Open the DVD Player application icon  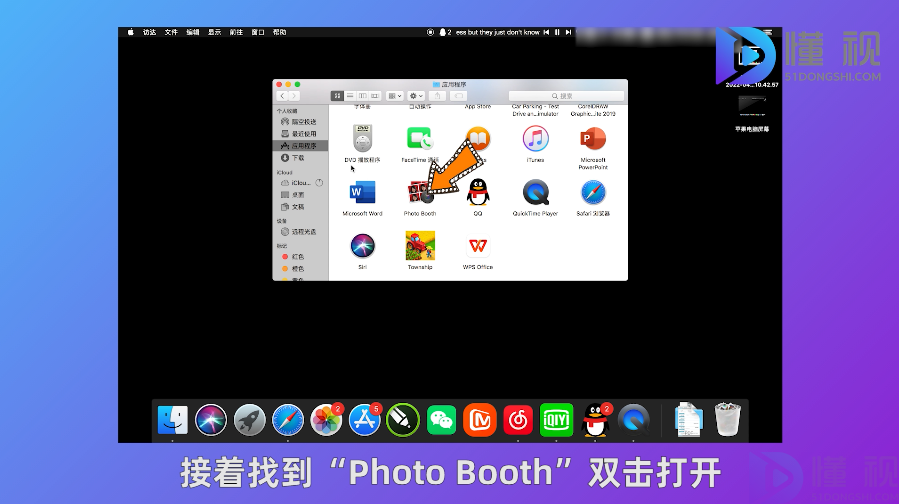click(x=362, y=138)
